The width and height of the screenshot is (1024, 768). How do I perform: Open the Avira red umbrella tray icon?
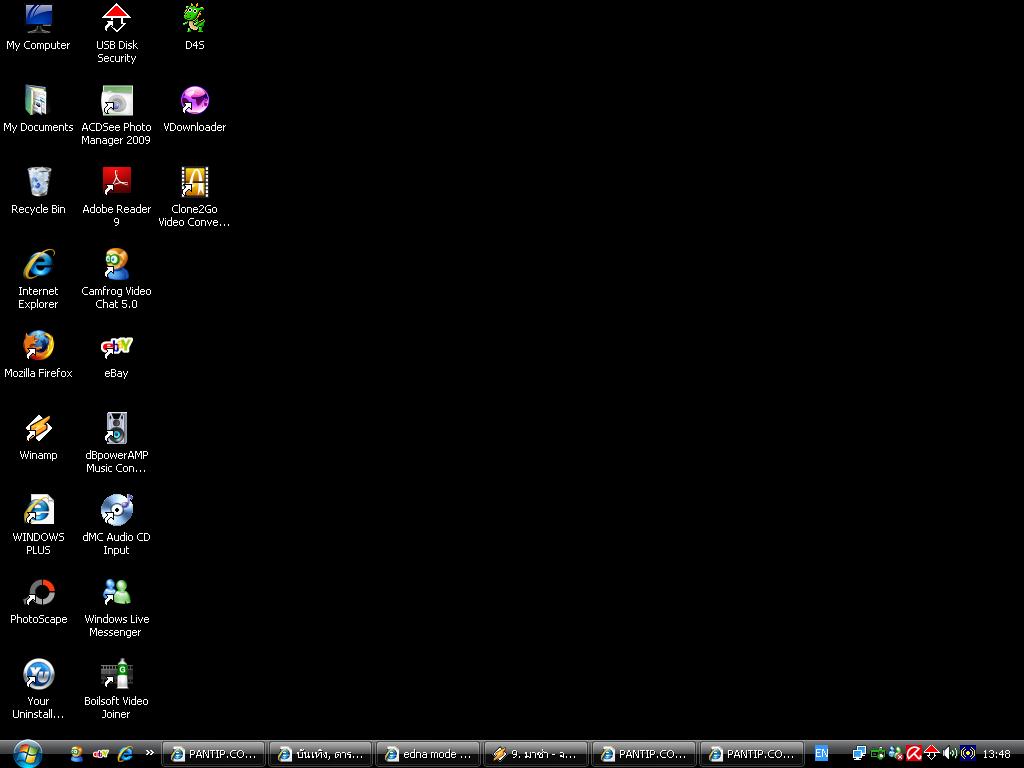[914, 754]
